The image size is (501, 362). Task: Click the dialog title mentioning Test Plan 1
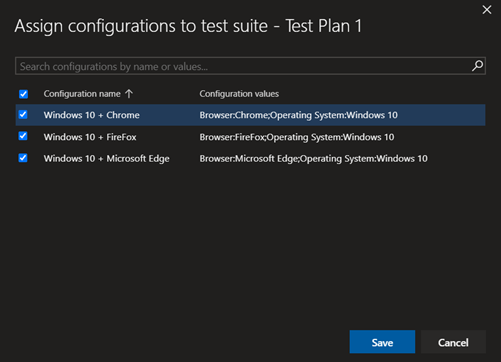[x=188, y=26]
